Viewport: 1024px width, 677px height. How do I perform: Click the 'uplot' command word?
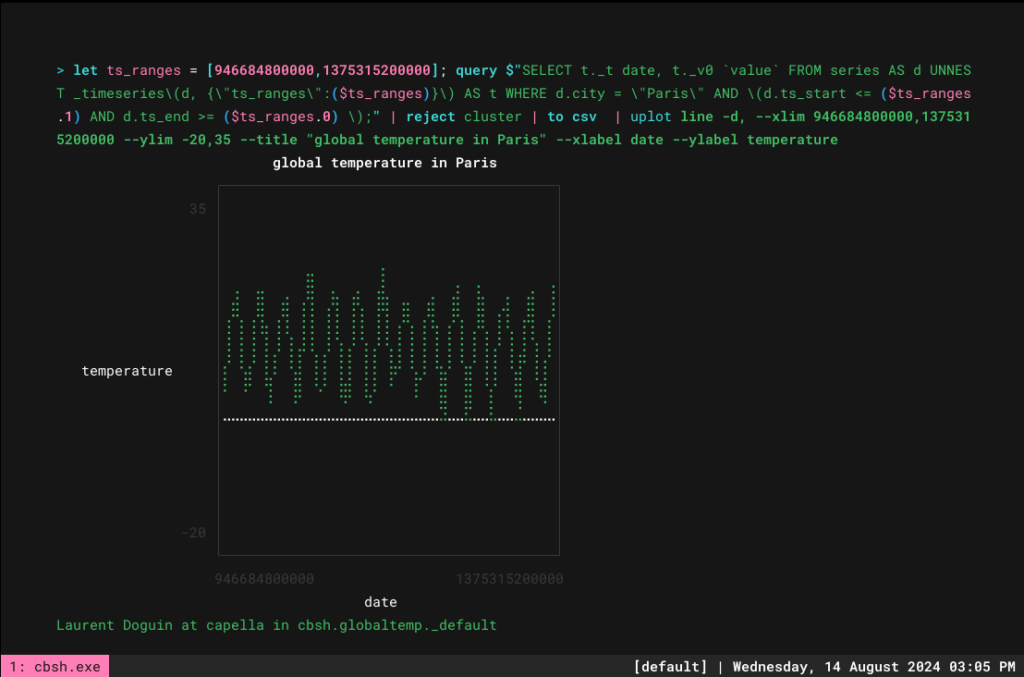coord(650,116)
